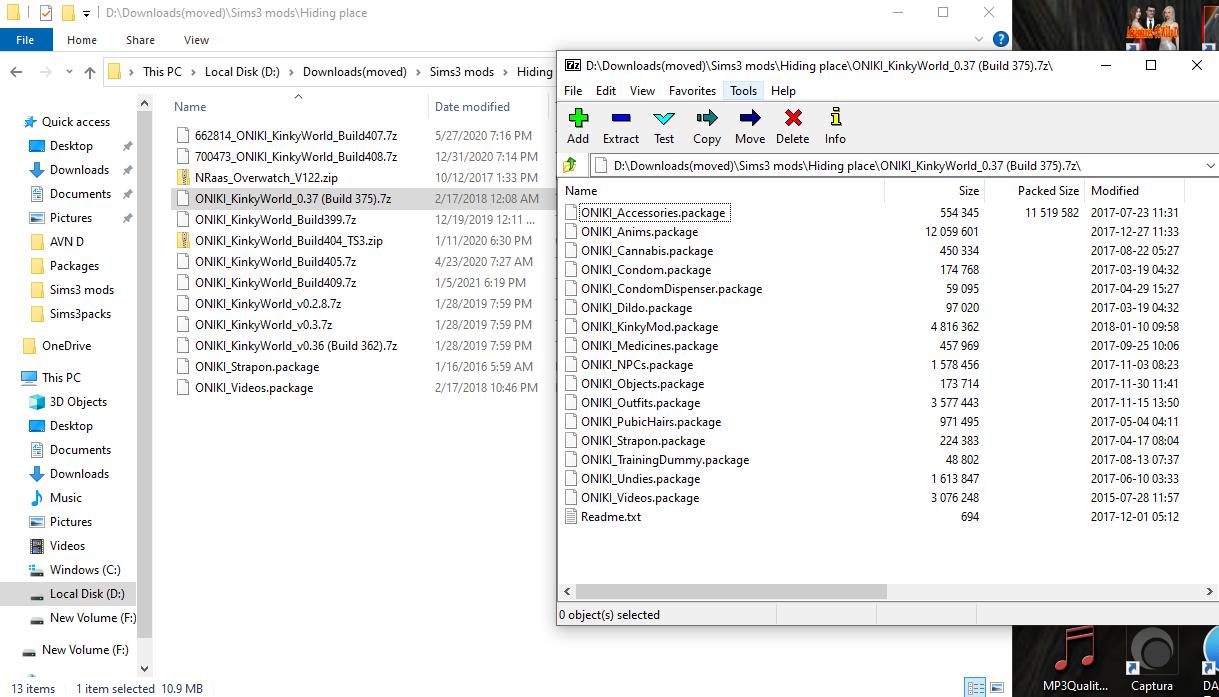
Task: Sort 7-Zip list by Name column
Action: 581,190
